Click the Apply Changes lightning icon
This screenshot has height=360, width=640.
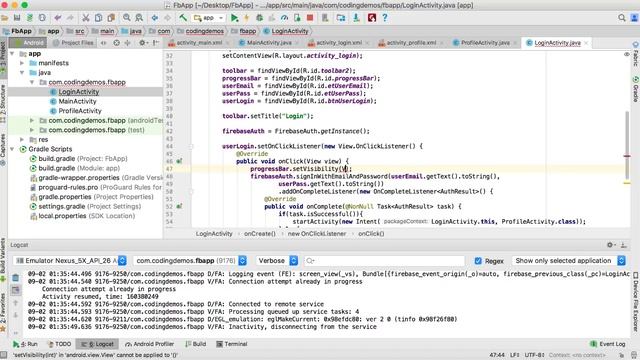point(247,18)
